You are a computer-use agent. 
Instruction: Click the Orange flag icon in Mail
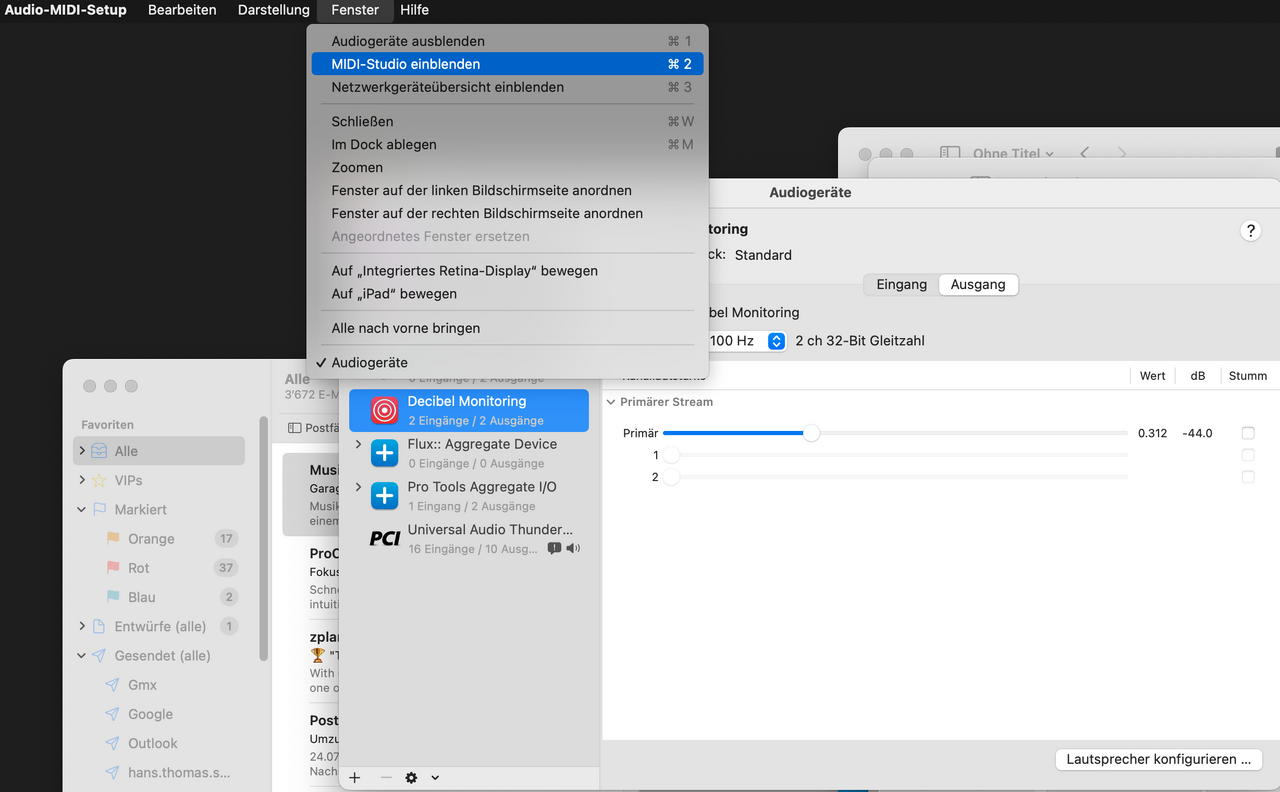point(113,538)
